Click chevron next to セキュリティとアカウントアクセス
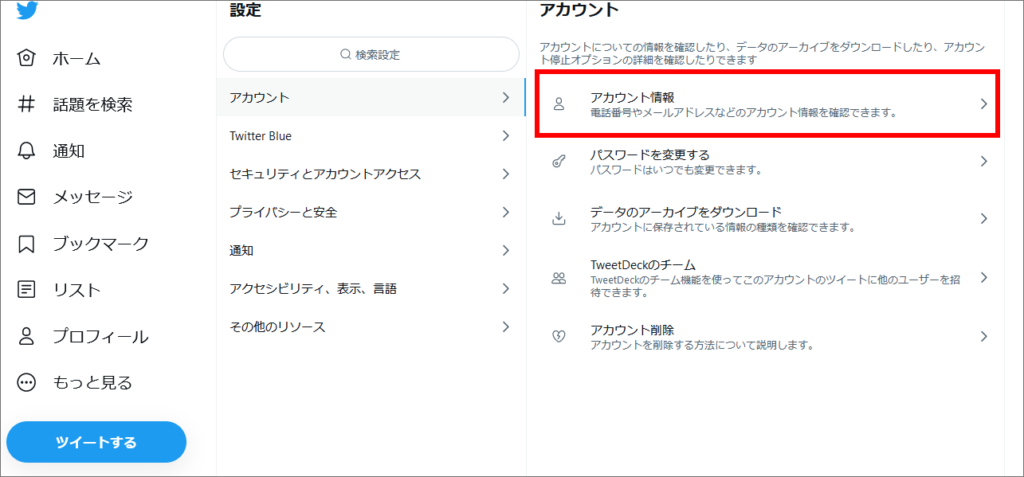The width and height of the screenshot is (1024, 477). click(505, 174)
